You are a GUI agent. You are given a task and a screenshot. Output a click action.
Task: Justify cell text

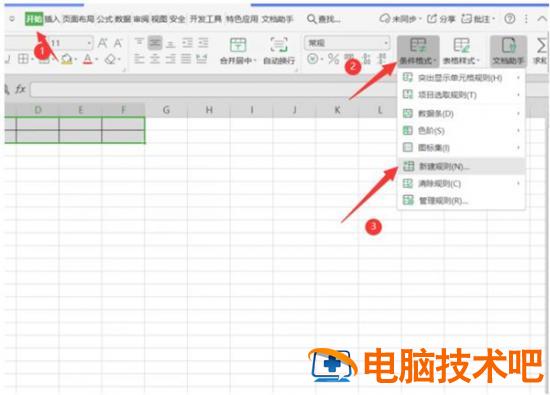186,59
